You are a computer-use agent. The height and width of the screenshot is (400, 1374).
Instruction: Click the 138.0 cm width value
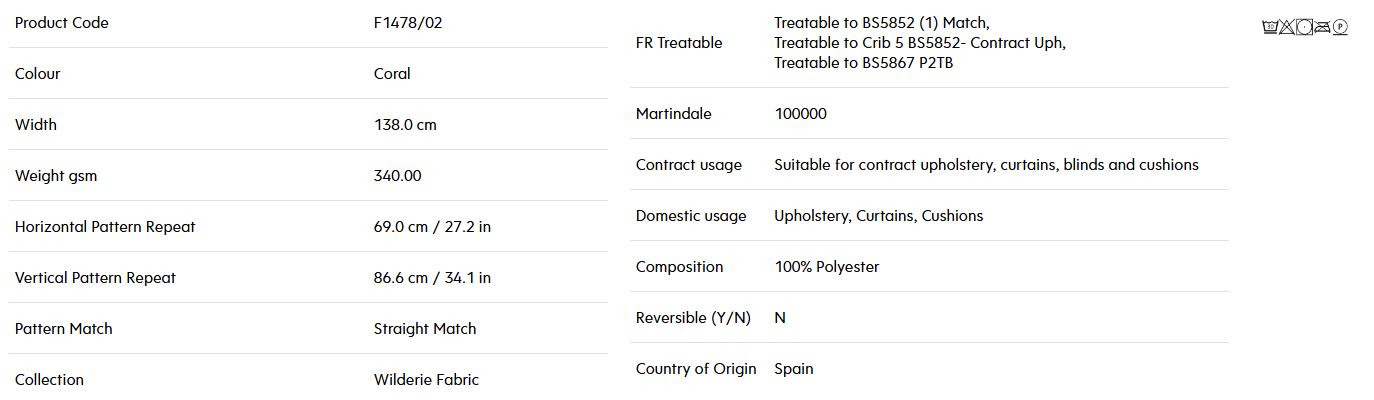(405, 125)
